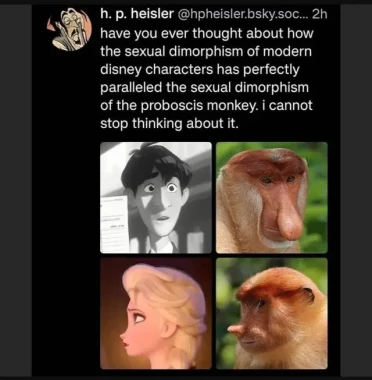Open the black-and-white animated man image
The width and height of the screenshot is (372, 380).
(156, 198)
